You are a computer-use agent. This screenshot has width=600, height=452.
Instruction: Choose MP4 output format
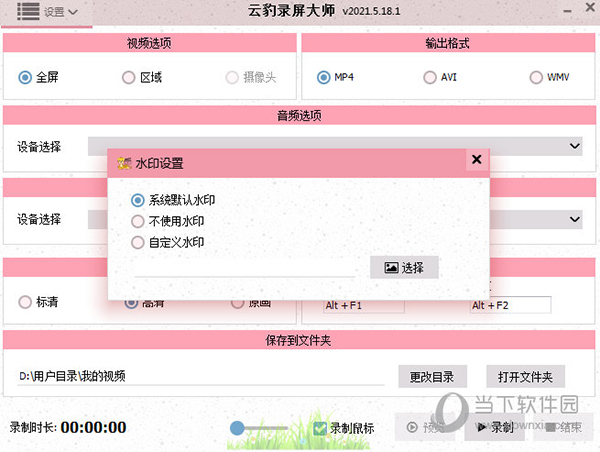click(x=335, y=77)
